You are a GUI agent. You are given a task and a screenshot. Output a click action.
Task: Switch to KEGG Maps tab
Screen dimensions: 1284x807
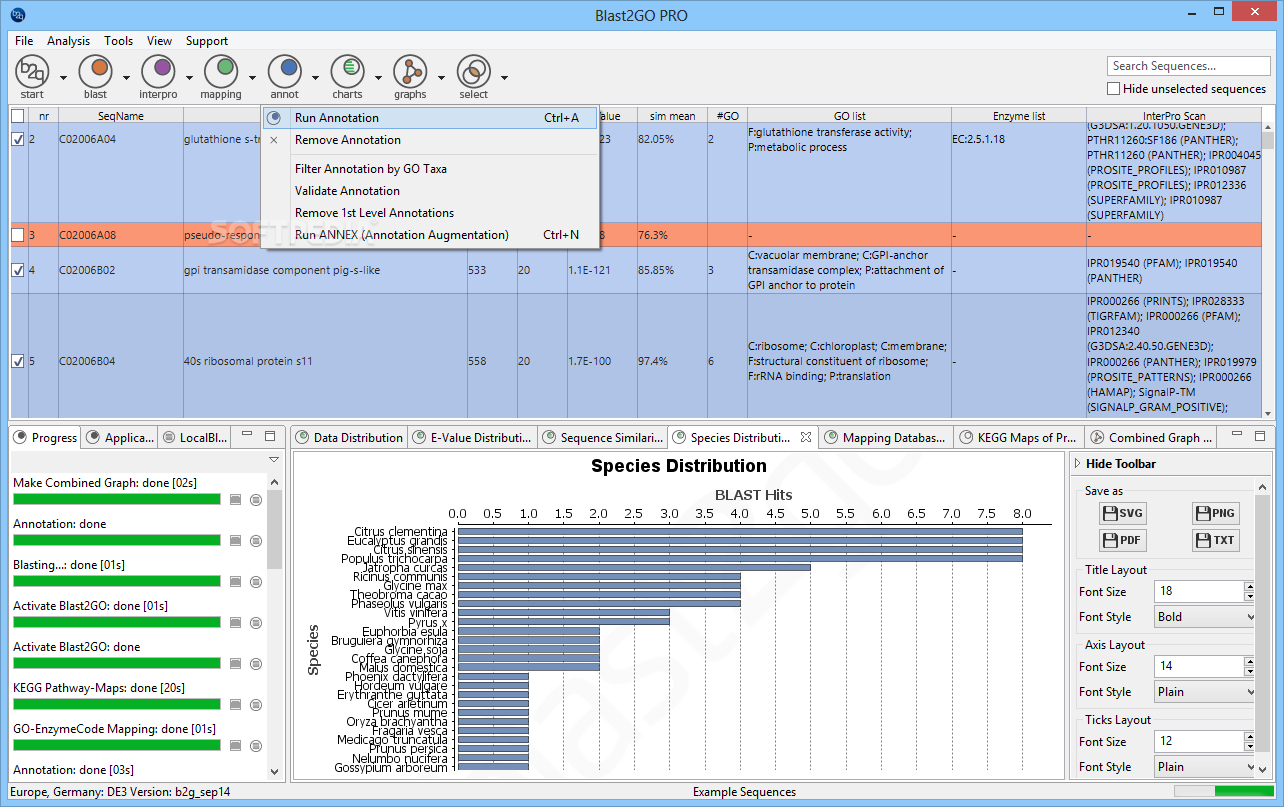click(x=1018, y=437)
